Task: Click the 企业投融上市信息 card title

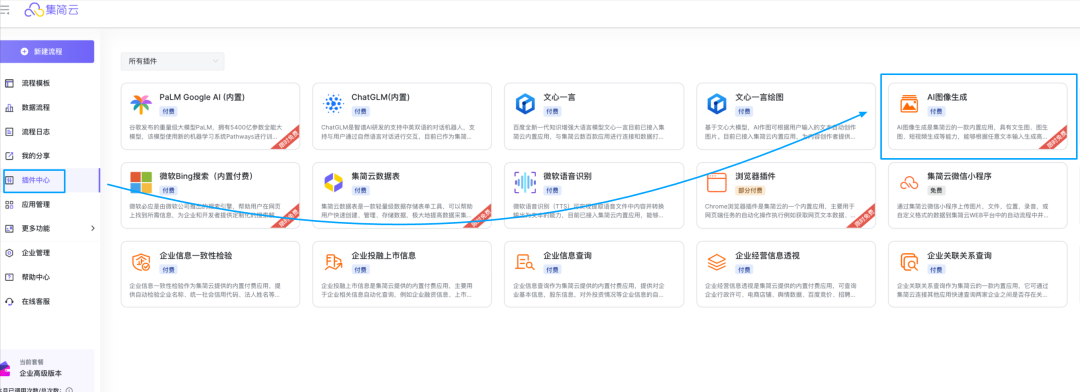Action: pyautogui.click(x=384, y=255)
